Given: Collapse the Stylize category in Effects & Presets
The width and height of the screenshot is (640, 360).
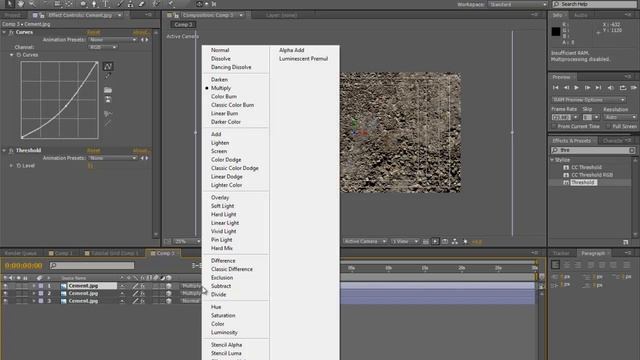Looking at the screenshot, I should tap(552, 160).
